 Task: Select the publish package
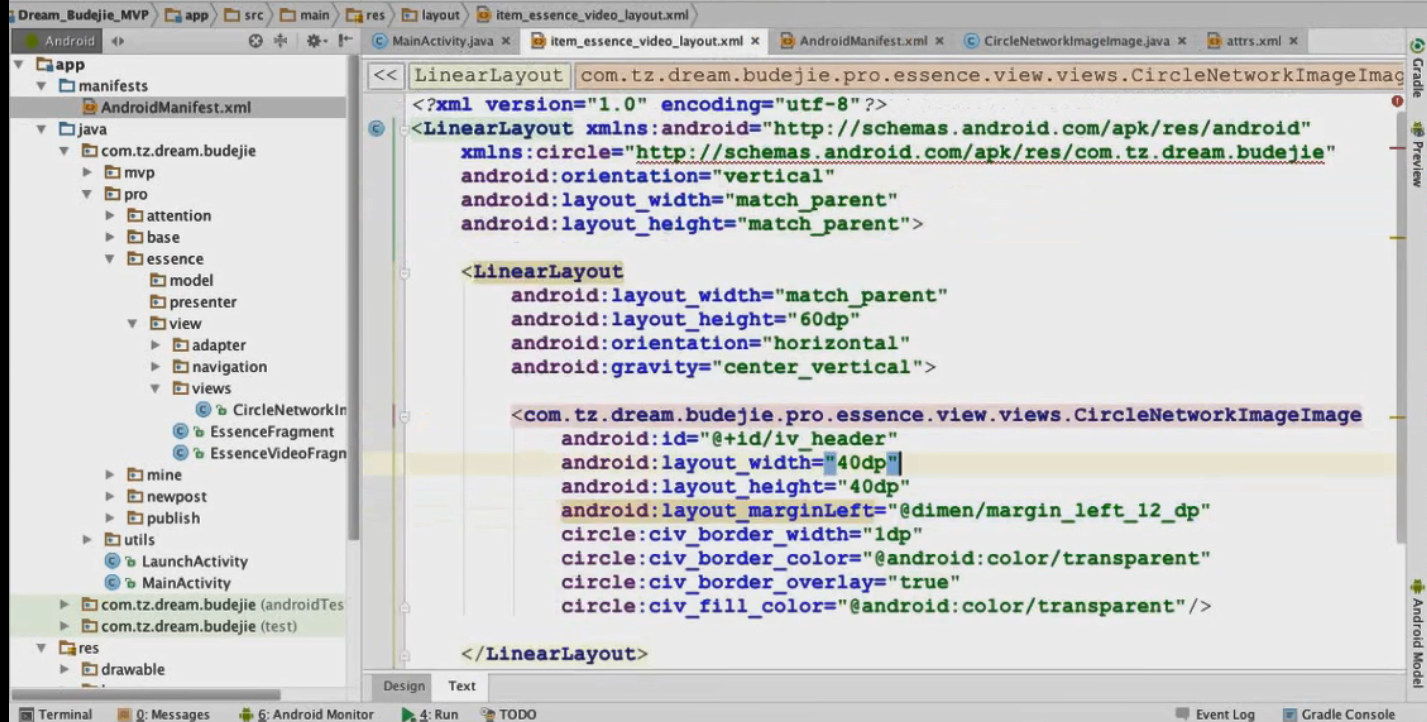point(162,518)
